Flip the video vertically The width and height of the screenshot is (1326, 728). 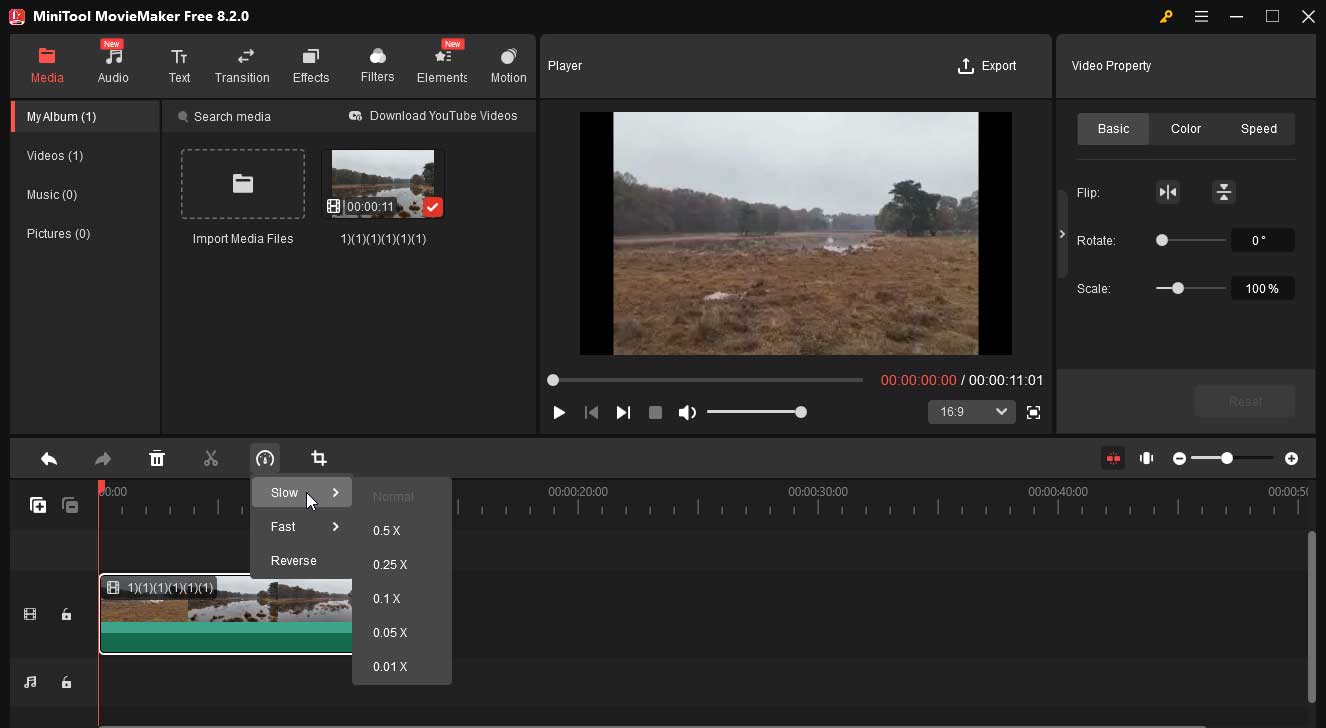(1224, 192)
